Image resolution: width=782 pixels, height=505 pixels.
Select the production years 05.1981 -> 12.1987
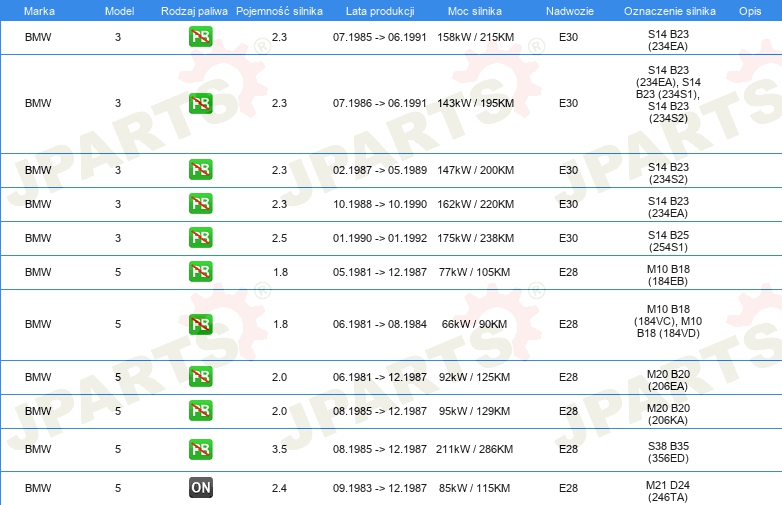[380, 272]
